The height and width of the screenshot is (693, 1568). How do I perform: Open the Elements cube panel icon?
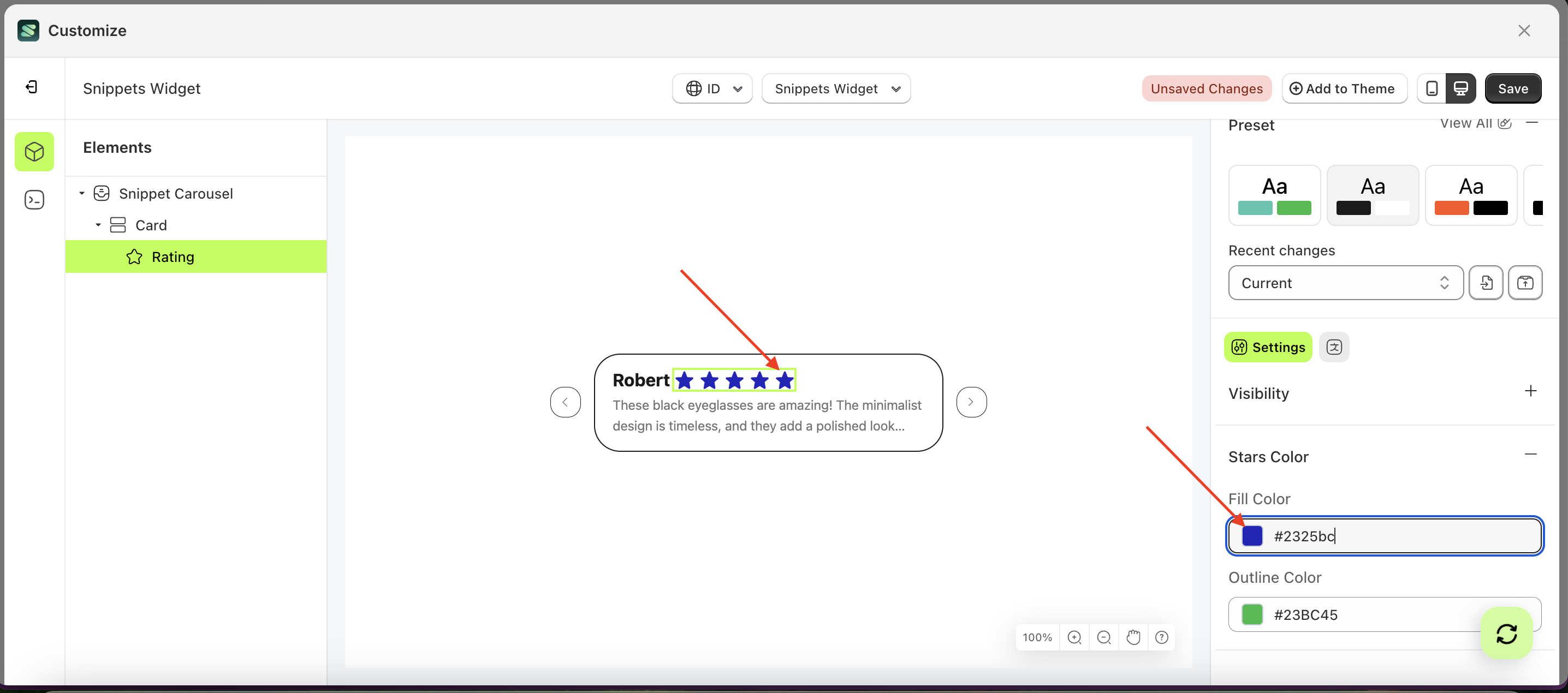(34, 152)
